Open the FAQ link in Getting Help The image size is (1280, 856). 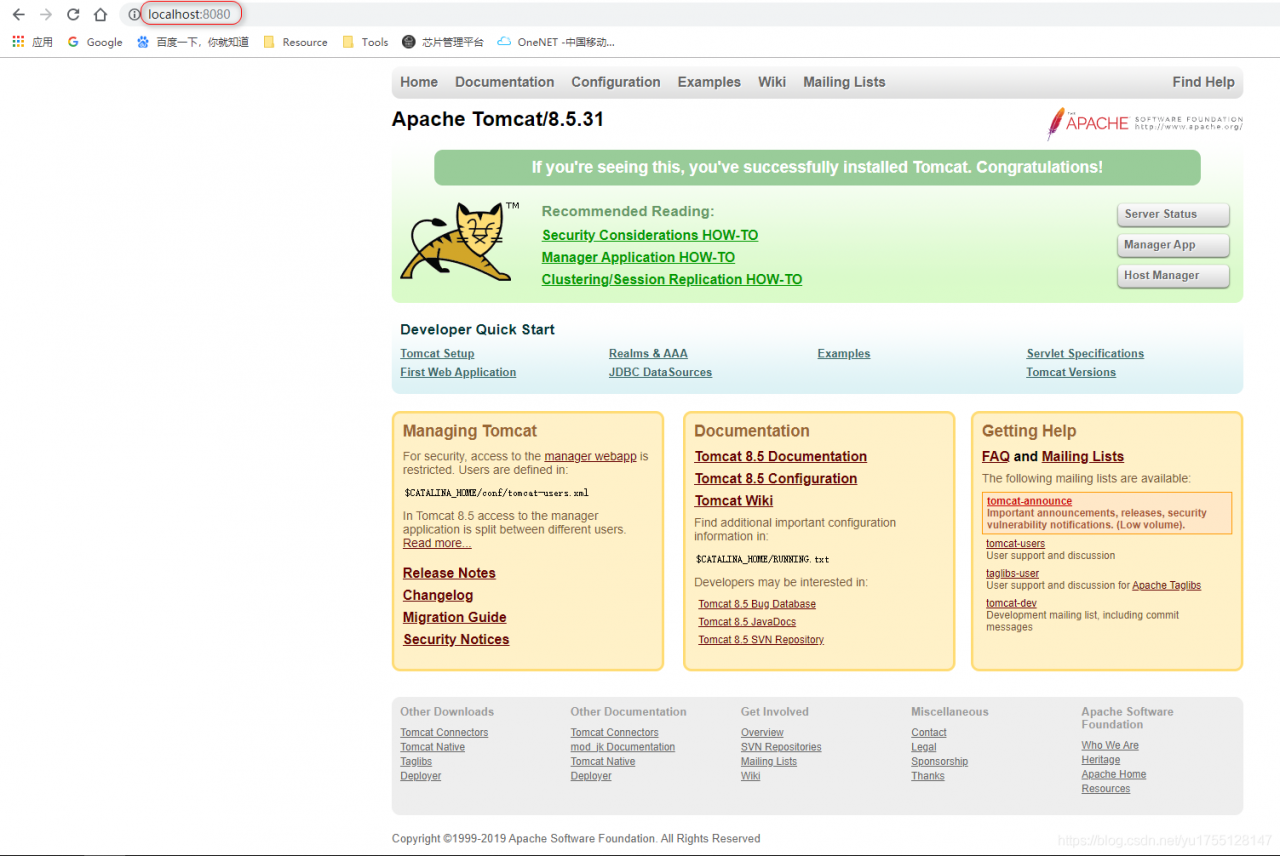(996, 456)
